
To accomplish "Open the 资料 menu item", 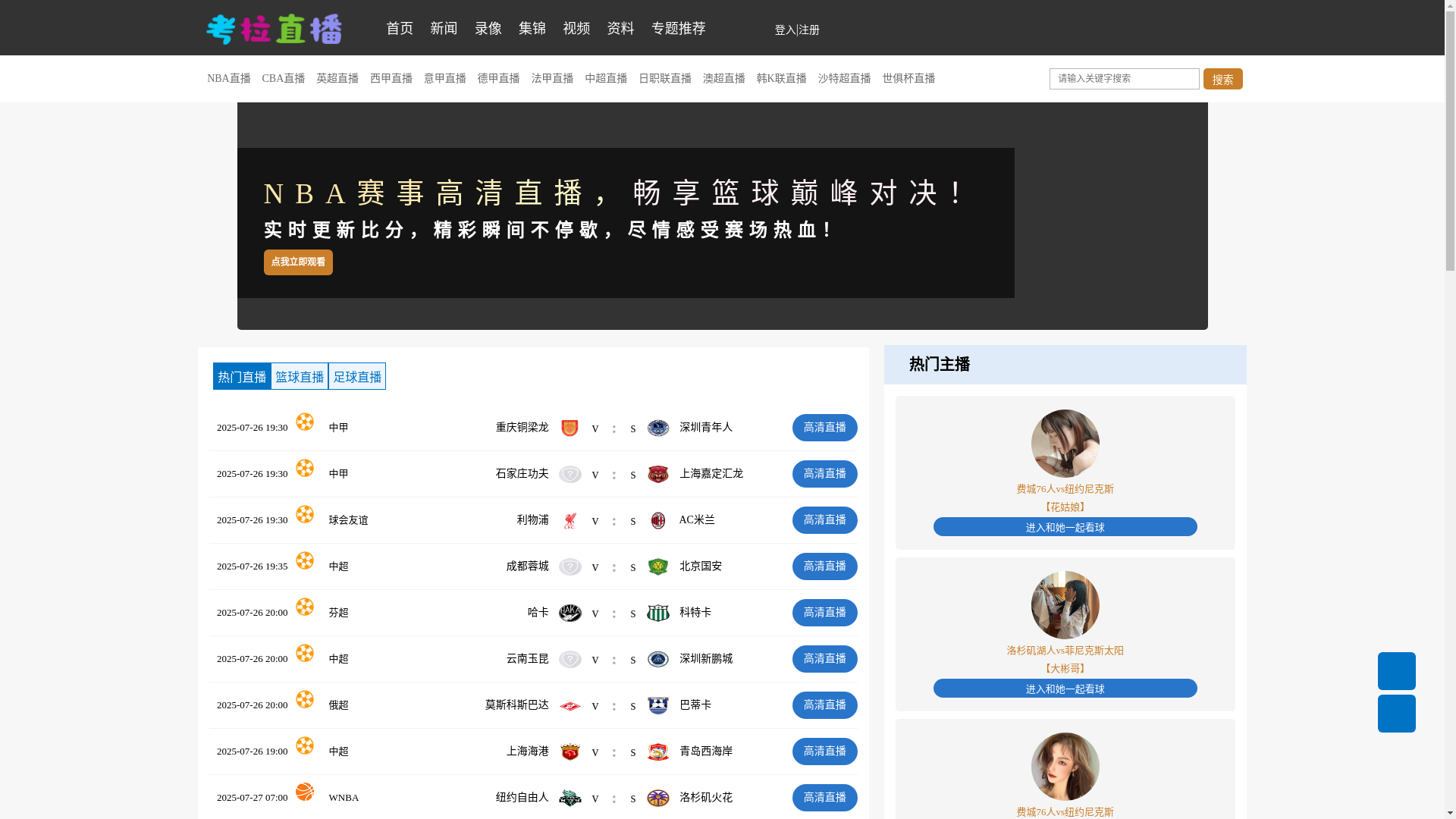I will click(x=620, y=28).
